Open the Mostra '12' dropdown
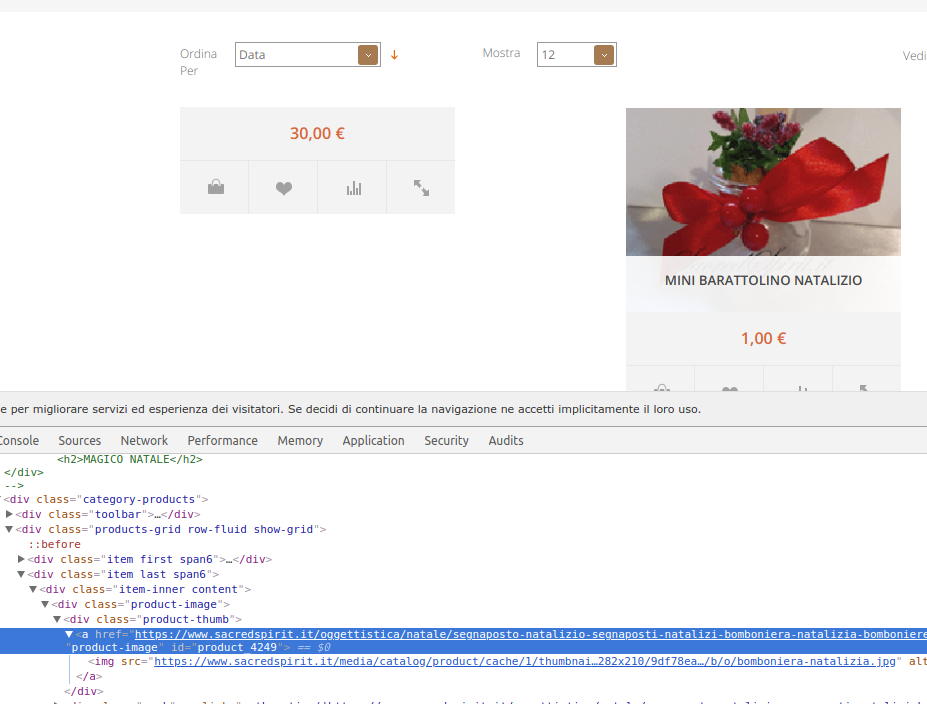 coord(576,55)
